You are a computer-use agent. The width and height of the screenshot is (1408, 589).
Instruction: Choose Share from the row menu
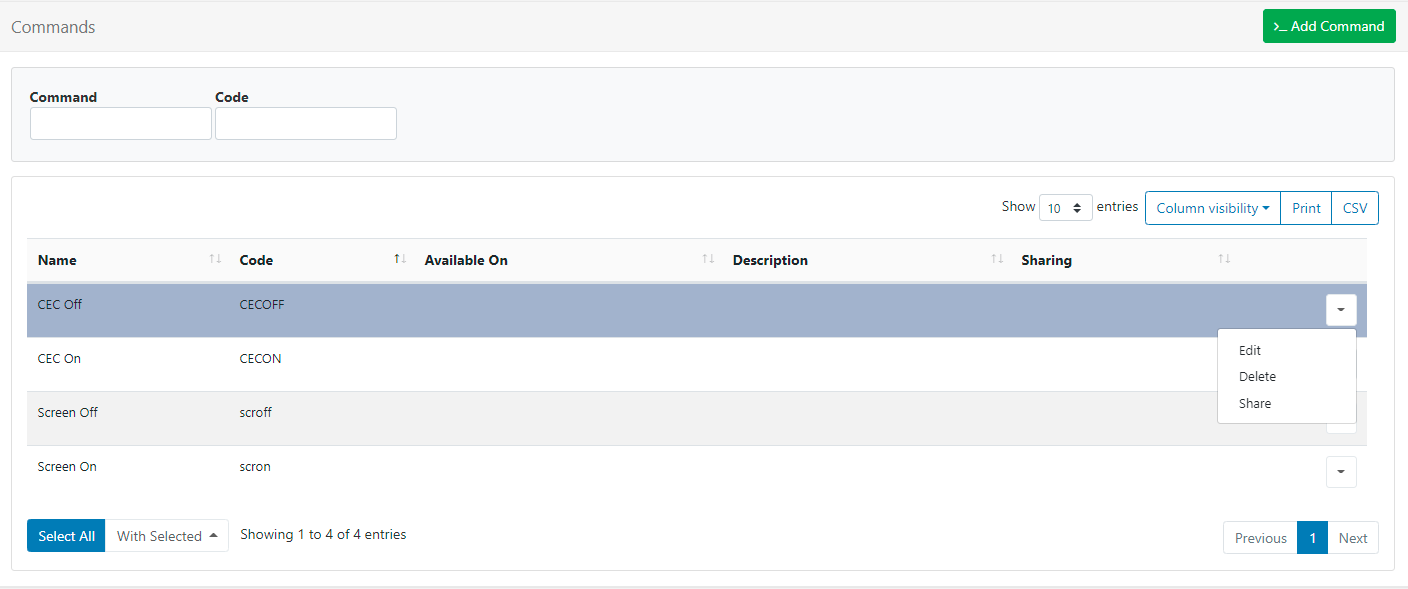1255,404
